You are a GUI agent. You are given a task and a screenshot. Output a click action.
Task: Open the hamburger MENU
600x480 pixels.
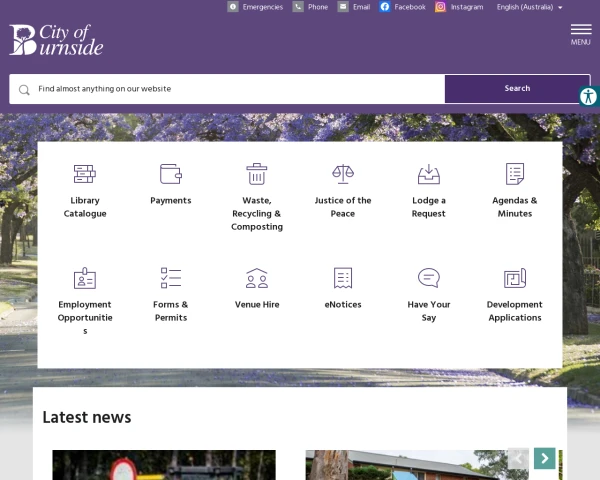(580, 34)
